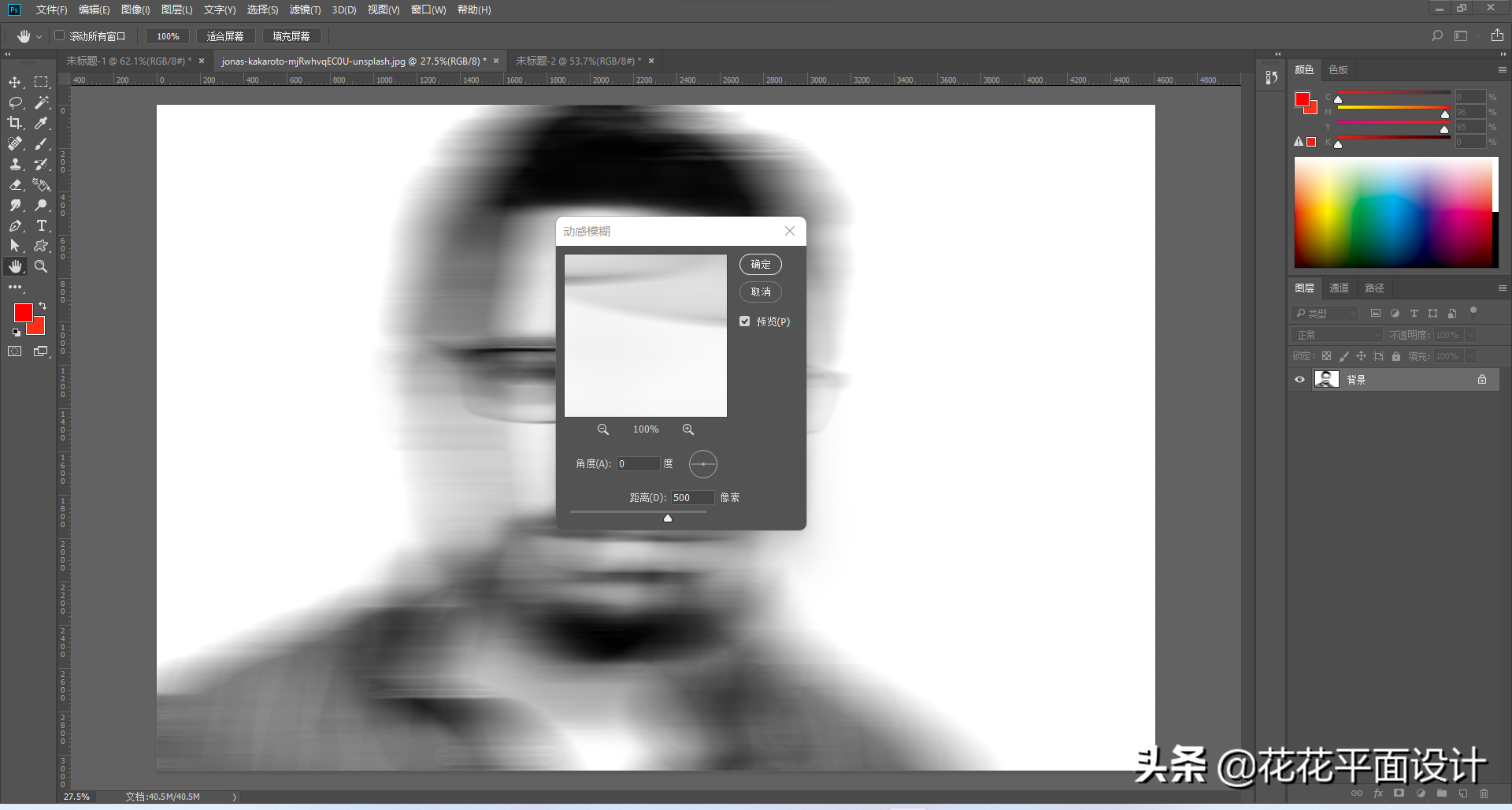
Task: Open the workspace switcher icon
Action: 1461,35
